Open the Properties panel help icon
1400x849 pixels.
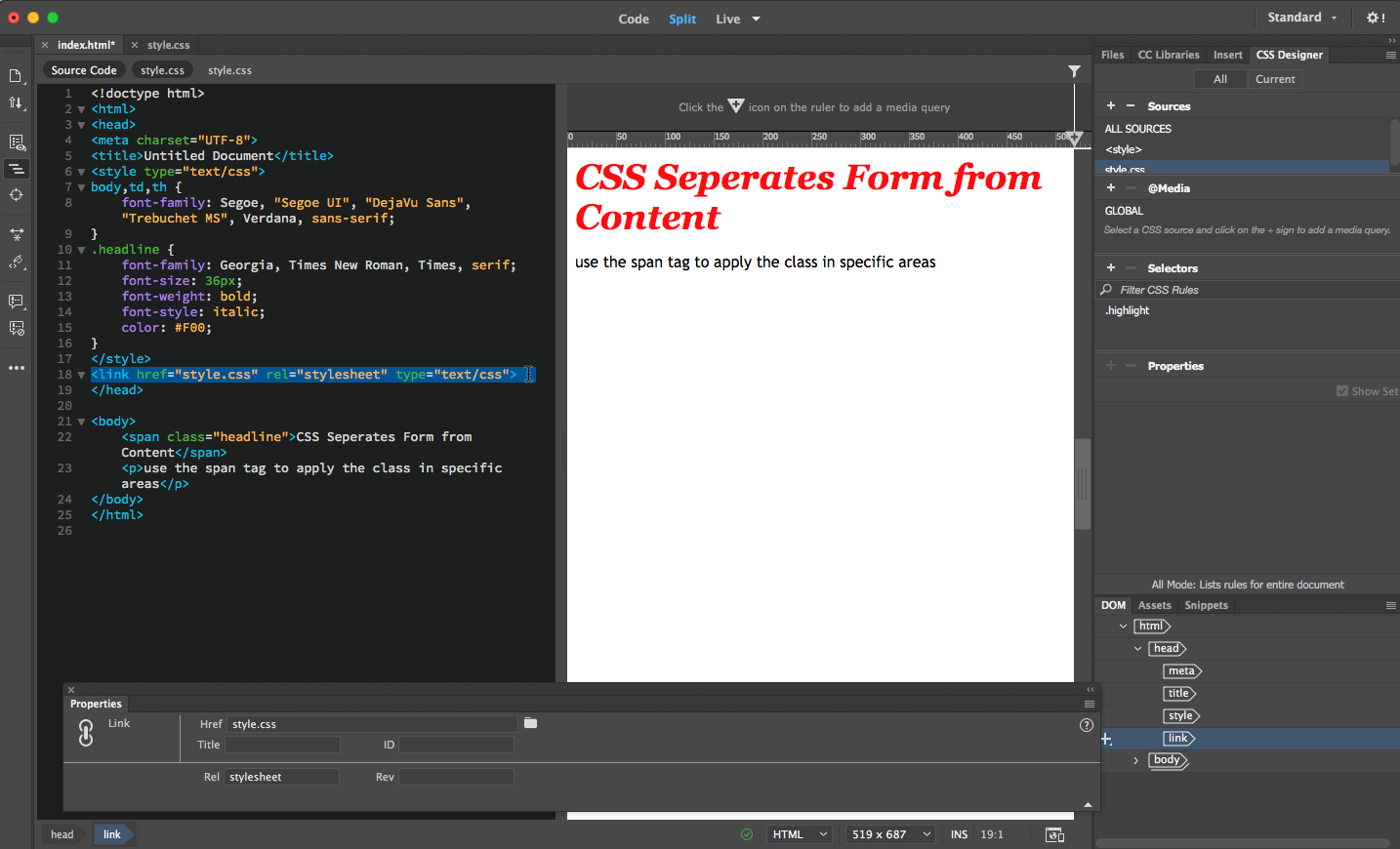click(x=1086, y=725)
